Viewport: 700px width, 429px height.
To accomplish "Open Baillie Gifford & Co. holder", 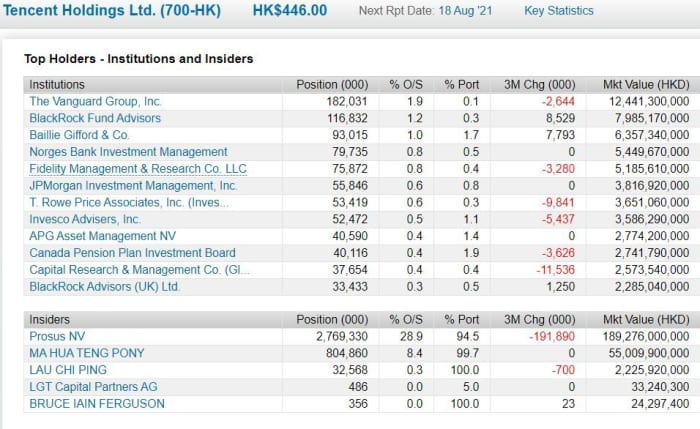I will pos(79,135).
